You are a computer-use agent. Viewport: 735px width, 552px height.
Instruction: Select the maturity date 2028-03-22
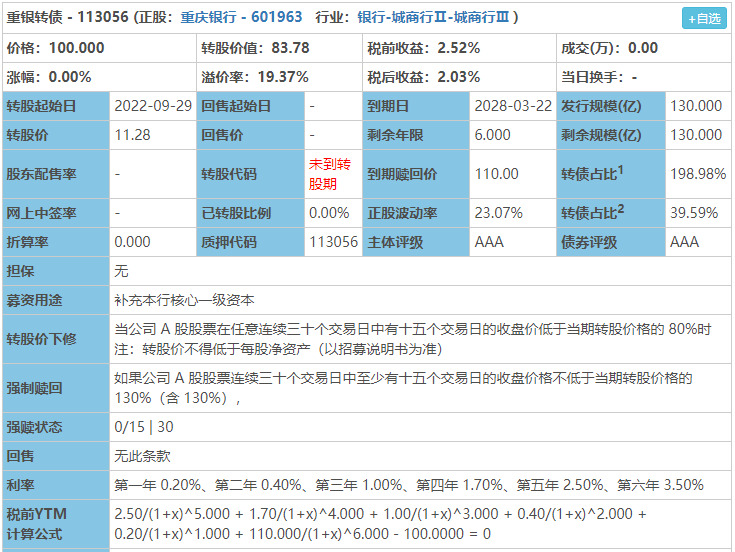tap(513, 106)
